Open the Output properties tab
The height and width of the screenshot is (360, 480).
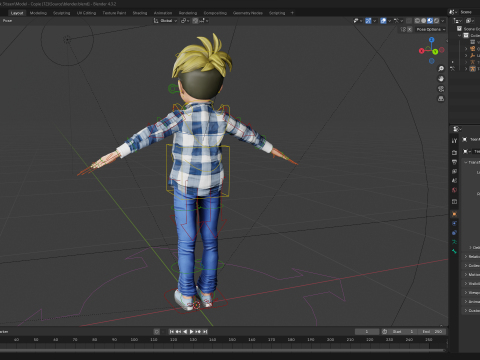[x=454, y=162]
